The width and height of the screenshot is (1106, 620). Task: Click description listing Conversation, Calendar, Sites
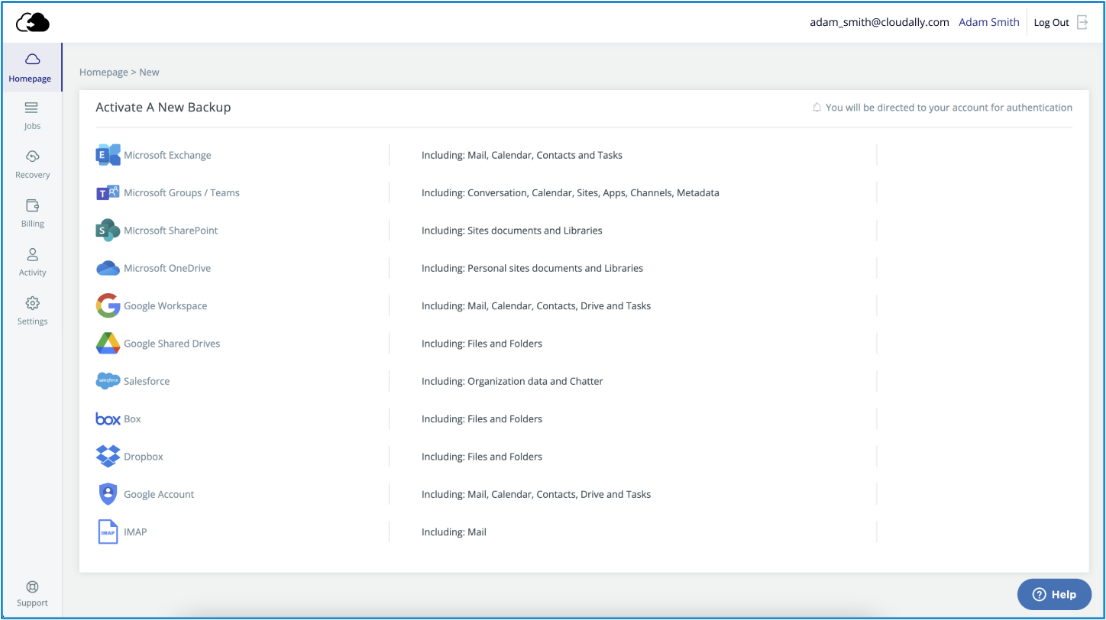(570, 193)
